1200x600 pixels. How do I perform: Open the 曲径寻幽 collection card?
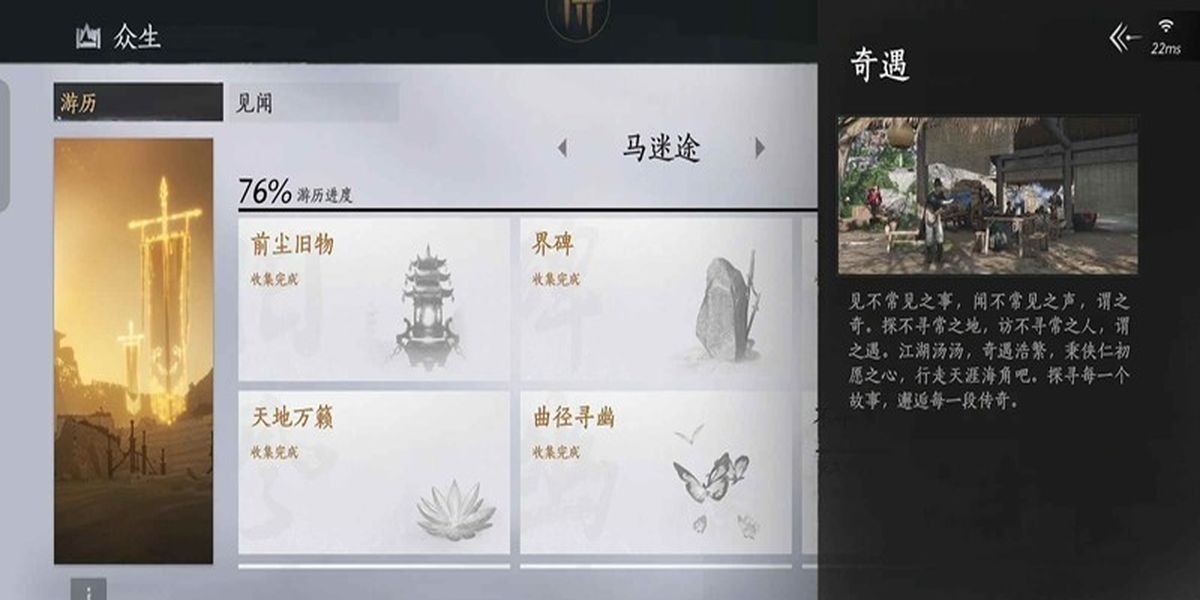click(x=656, y=472)
